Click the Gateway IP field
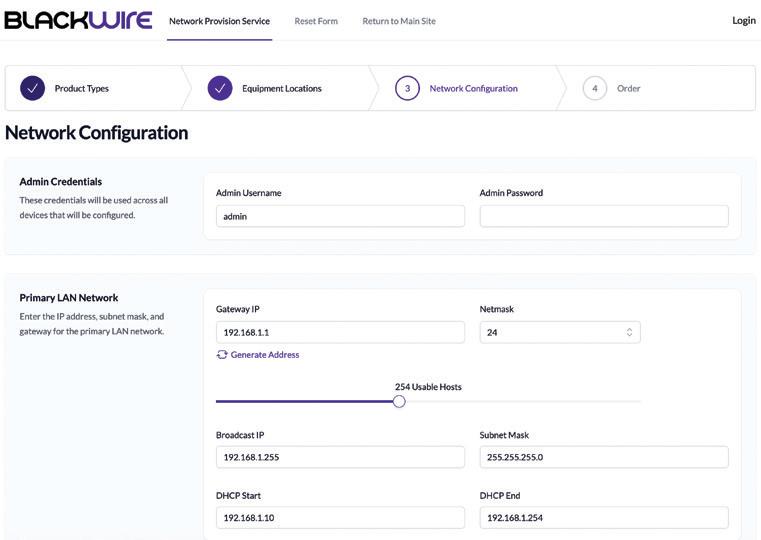The image size is (761, 540). click(x=340, y=332)
